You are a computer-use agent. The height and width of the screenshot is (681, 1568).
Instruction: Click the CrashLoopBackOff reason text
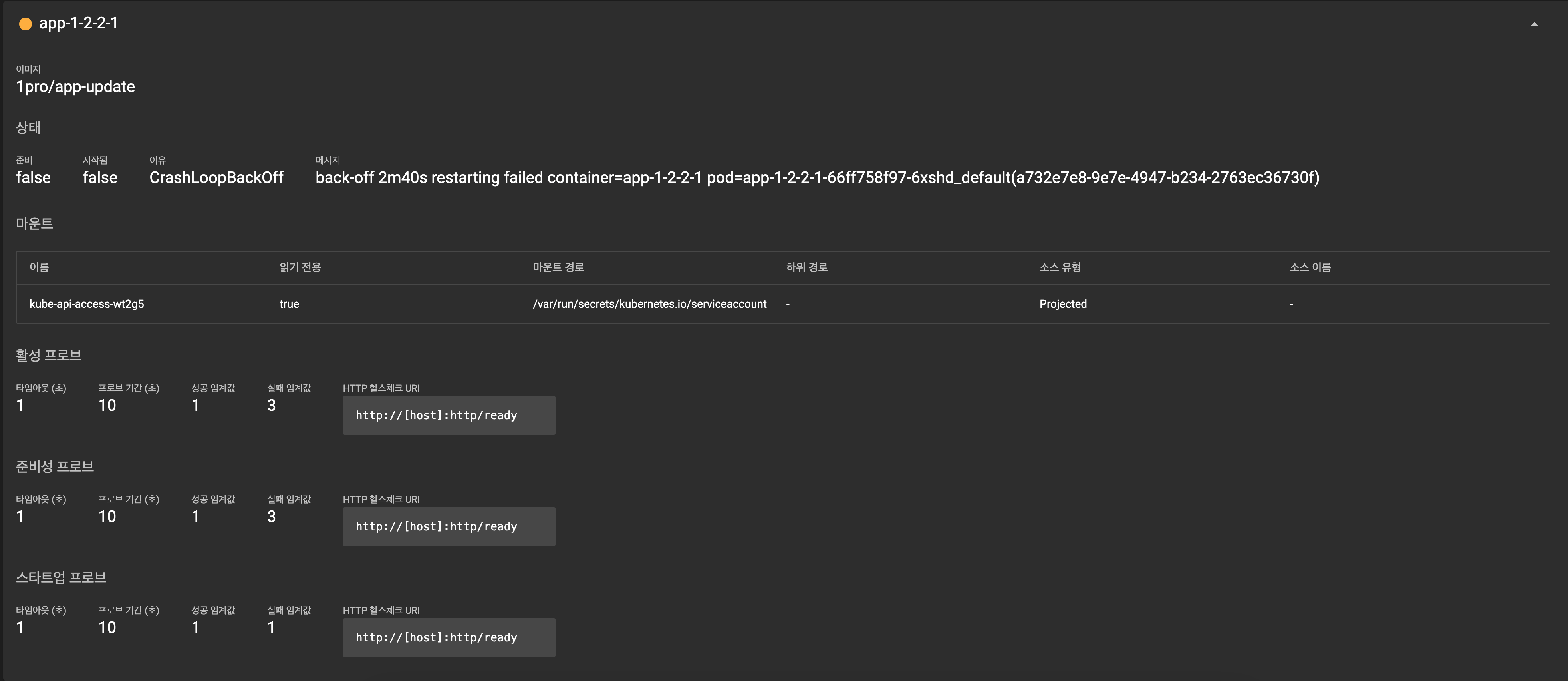coord(216,177)
